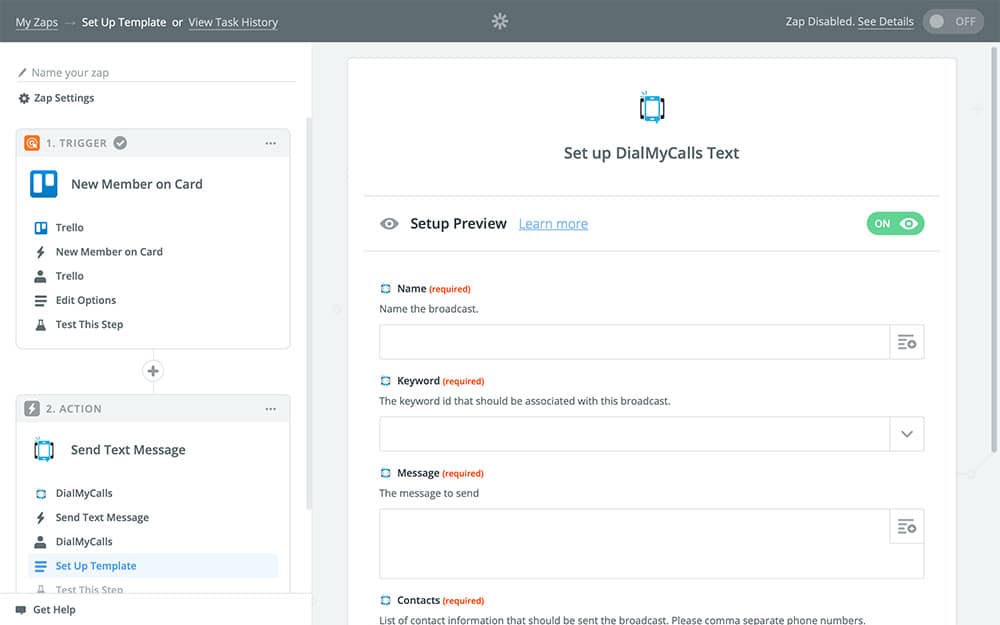The height and width of the screenshot is (625, 1000).
Task: Click the DialMyCalls icon beside Send Text Message
Action: point(44,450)
